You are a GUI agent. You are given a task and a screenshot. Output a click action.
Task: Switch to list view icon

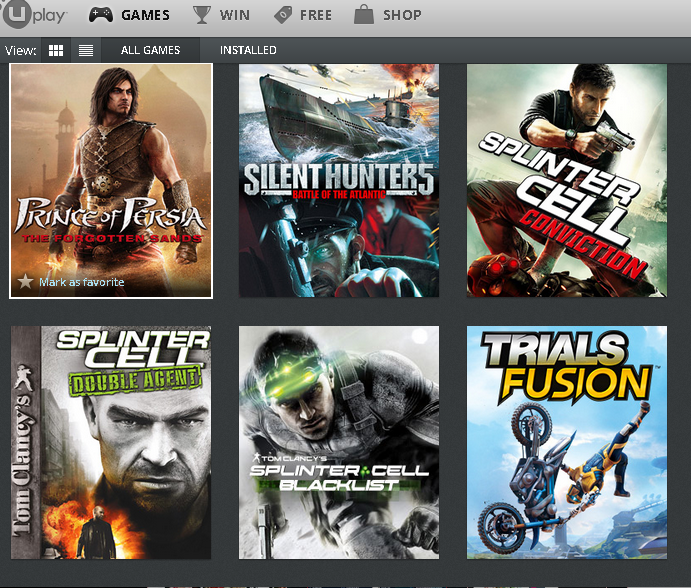point(86,50)
